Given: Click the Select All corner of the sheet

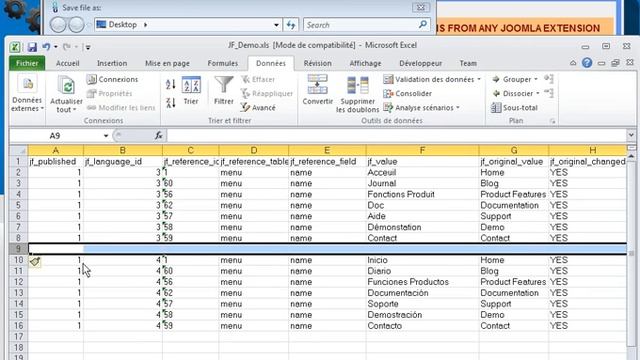Looking at the screenshot, I should point(19,150).
